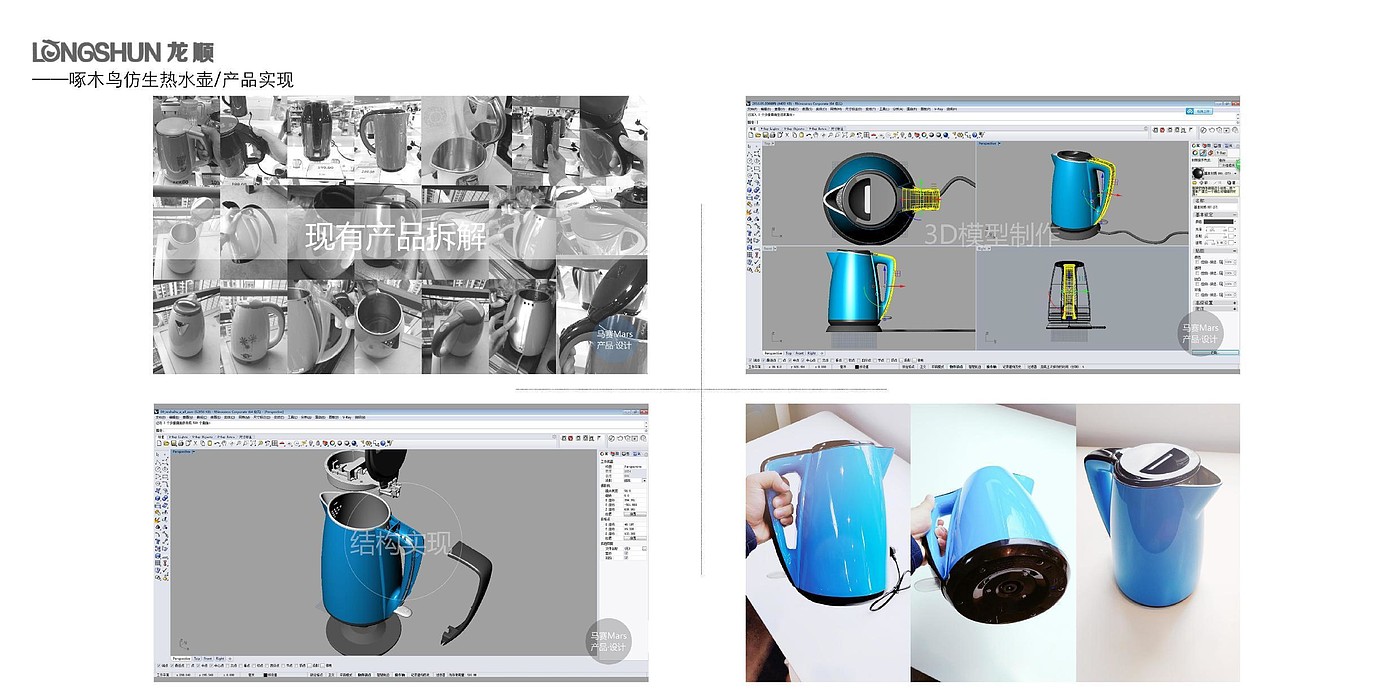The height and width of the screenshot is (700, 1400).
Task: Click Save icon in 3D模型制作 Rhino window
Action: tap(765, 135)
